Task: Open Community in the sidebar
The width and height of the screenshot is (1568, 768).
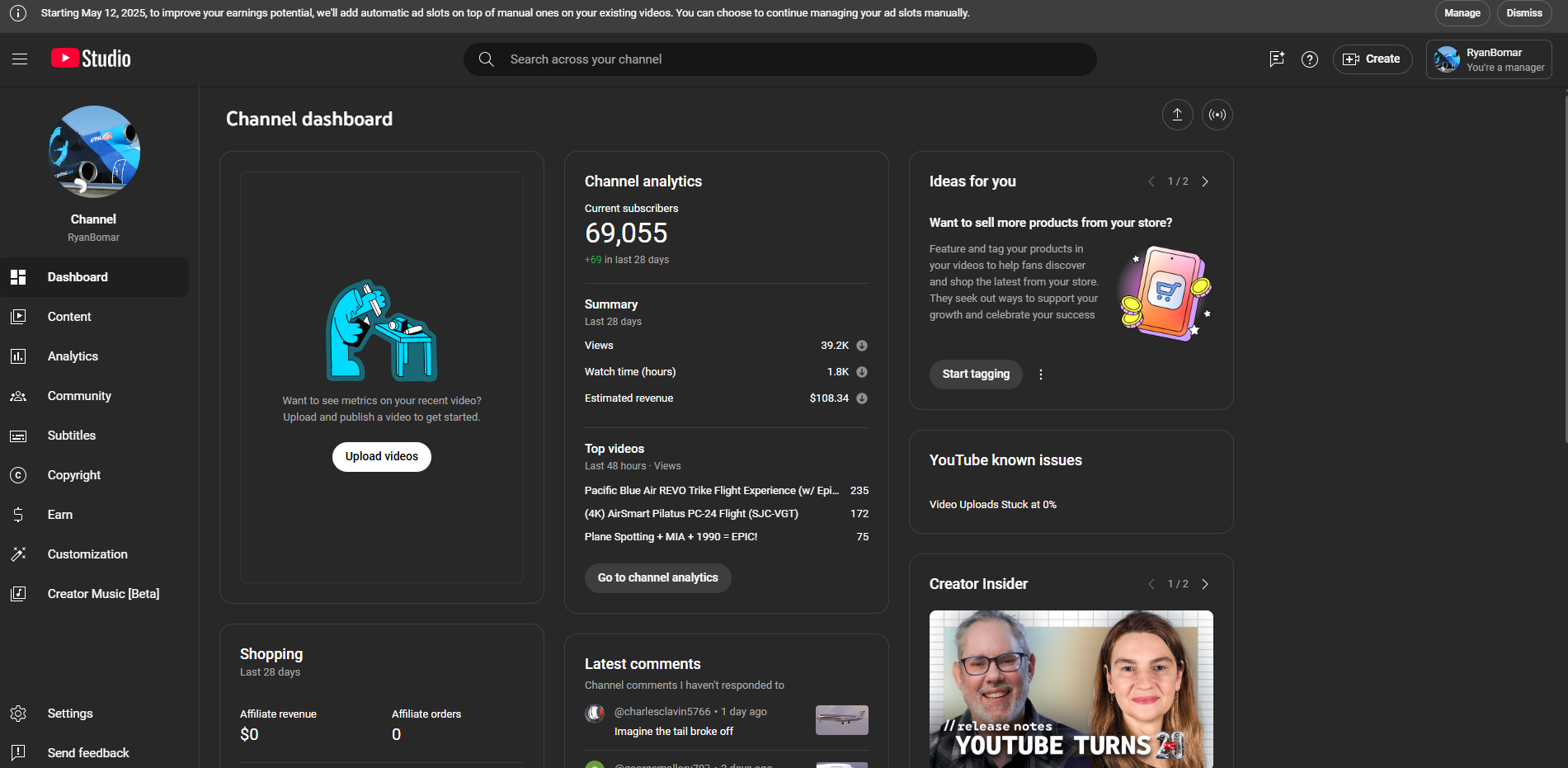Action: click(x=94, y=396)
